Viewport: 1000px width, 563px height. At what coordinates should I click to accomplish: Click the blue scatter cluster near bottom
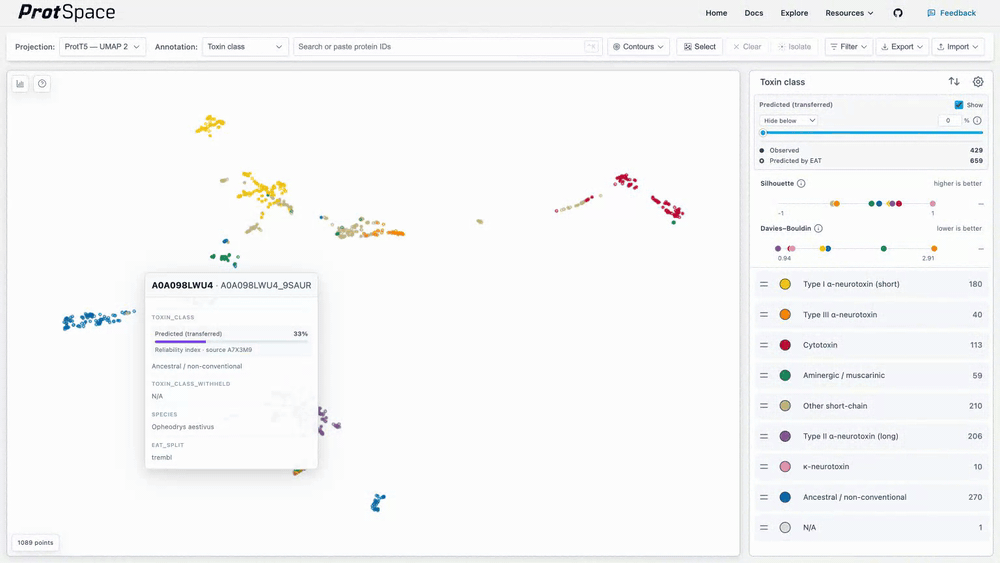(378, 502)
